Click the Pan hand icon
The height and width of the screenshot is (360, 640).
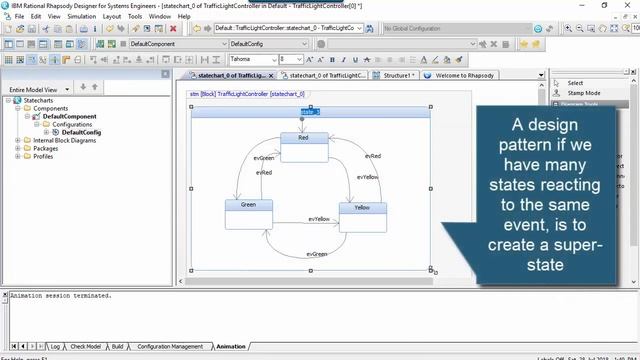pyautogui.click(x=602, y=29)
